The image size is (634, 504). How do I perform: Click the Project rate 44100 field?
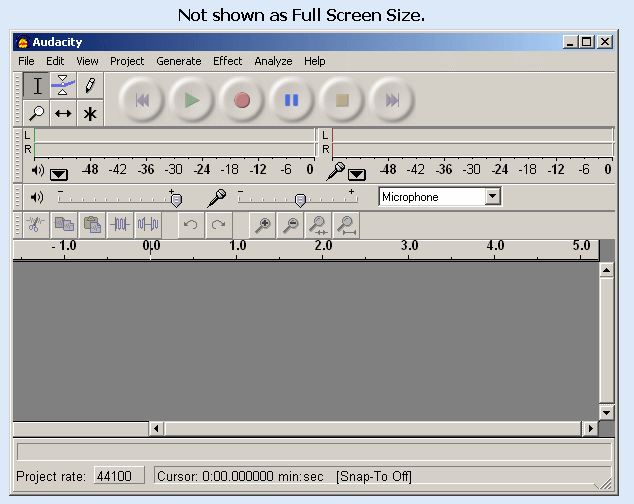(119, 476)
